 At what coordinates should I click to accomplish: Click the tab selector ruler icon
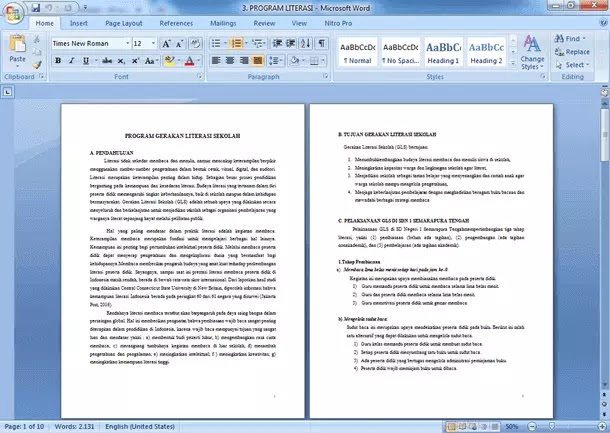[8, 92]
